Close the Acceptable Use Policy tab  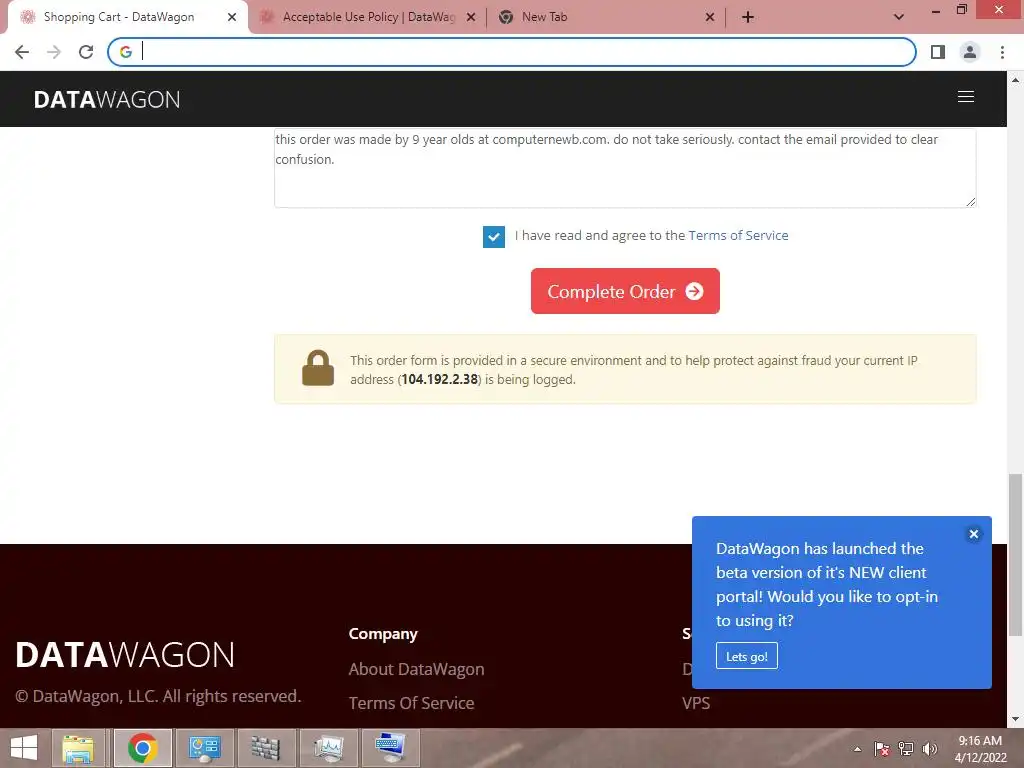(471, 18)
